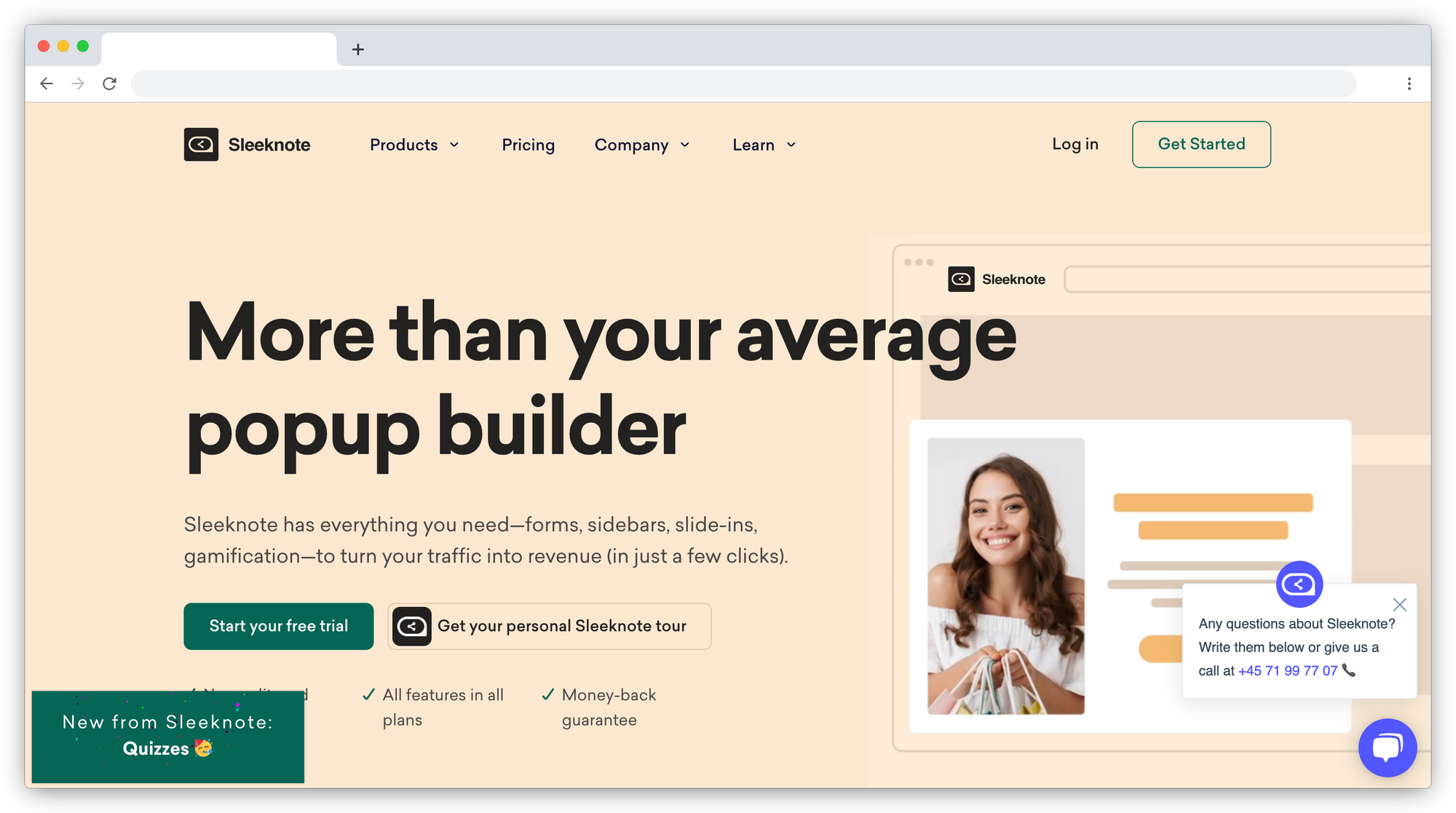Click the All features in all plans text

tap(443, 707)
